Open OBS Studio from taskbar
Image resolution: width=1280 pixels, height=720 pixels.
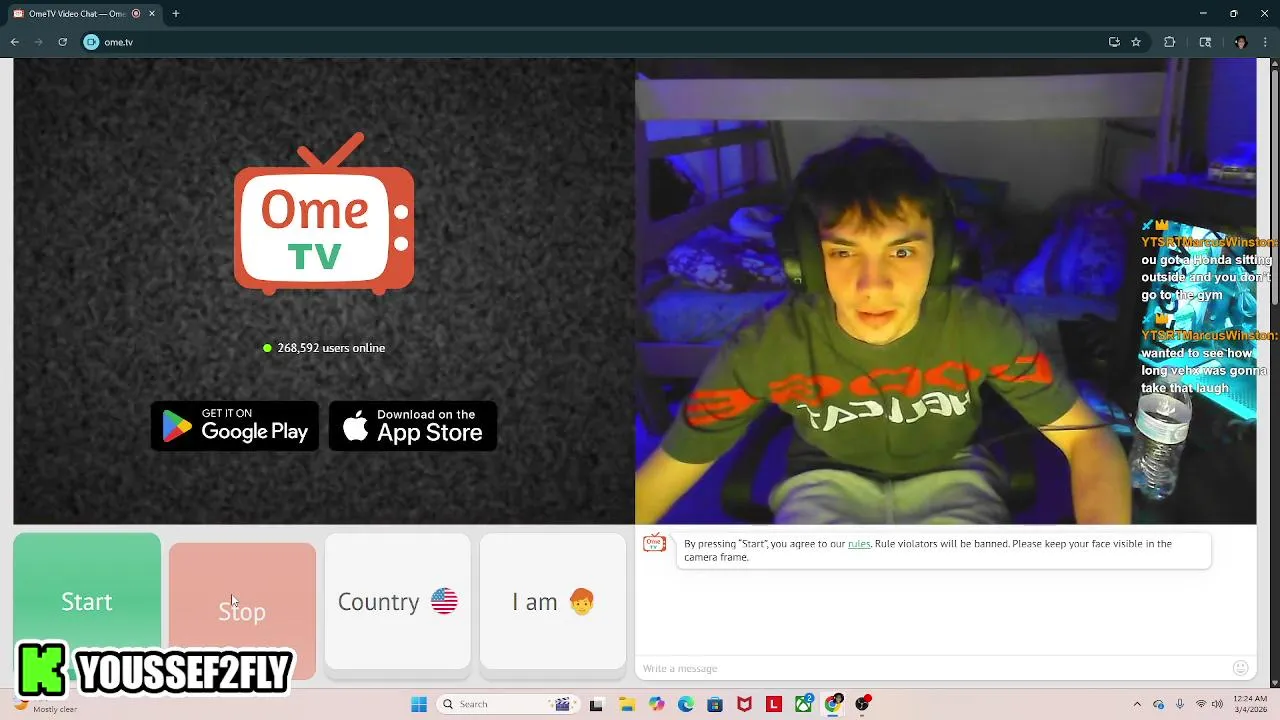click(863, 704)
